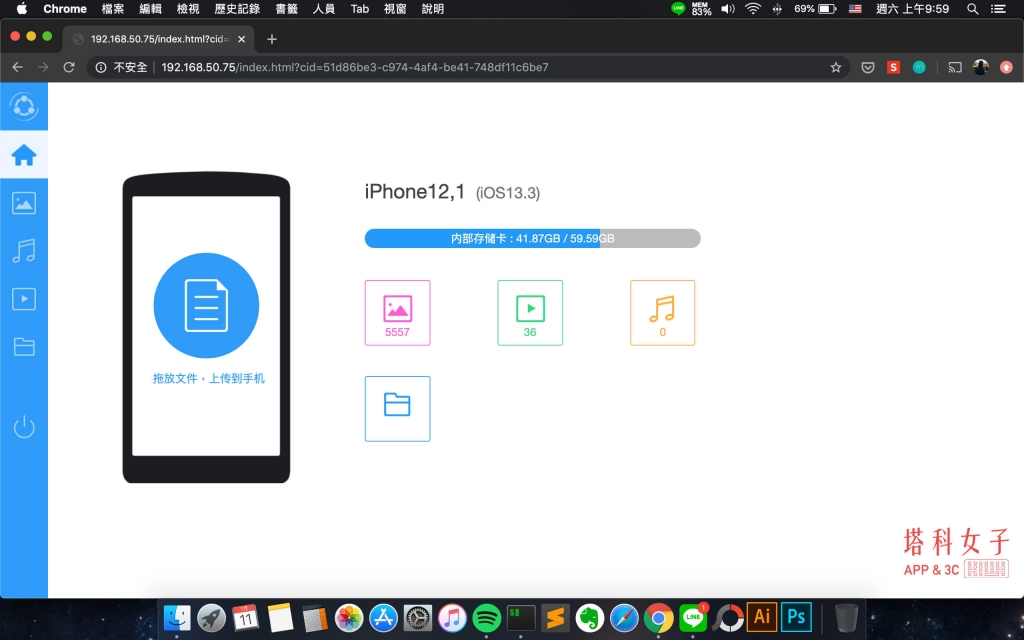Open Spotify from the Dock

pyautogui.click(x=486, y=617)
